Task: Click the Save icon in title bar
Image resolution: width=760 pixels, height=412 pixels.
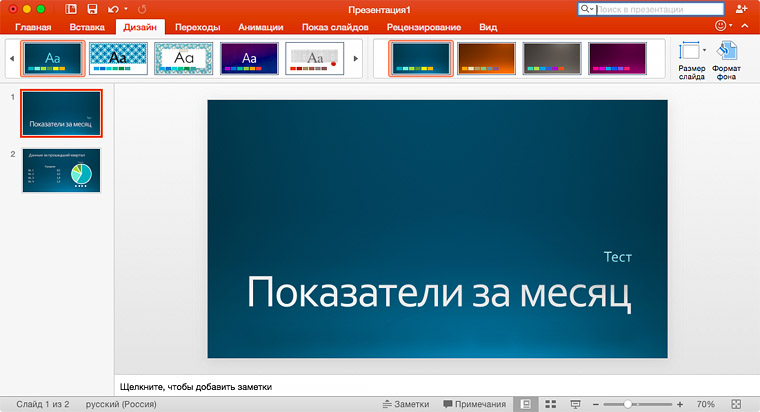Action: [92, 8]
